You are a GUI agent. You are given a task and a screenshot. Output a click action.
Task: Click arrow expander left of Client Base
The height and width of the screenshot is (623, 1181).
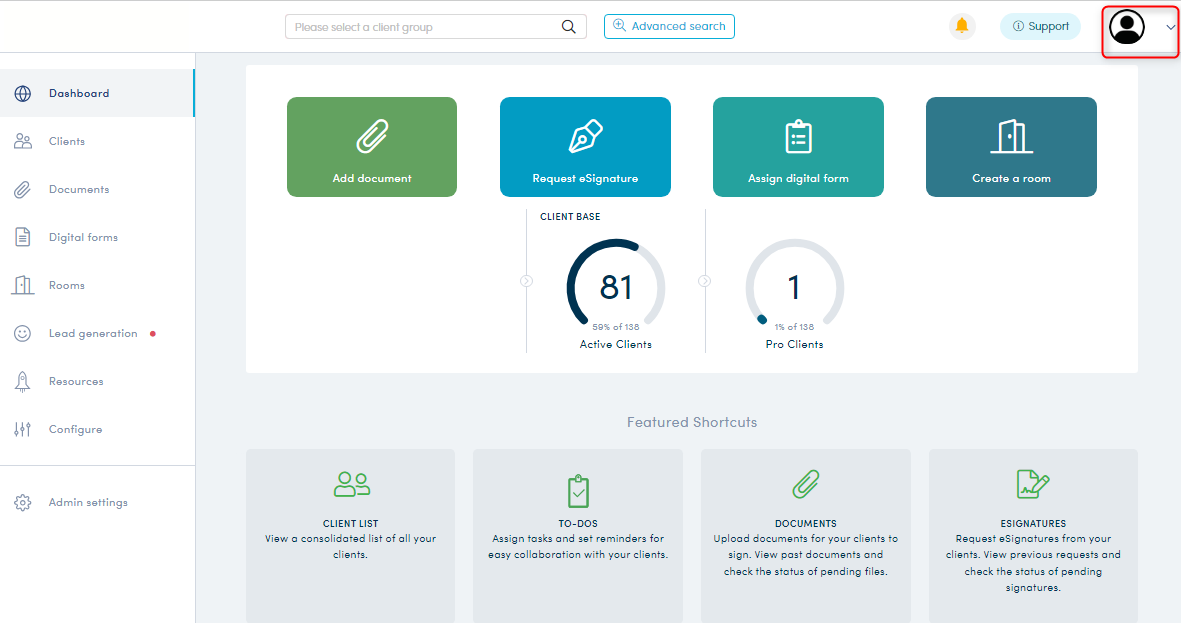pos(526,281)
